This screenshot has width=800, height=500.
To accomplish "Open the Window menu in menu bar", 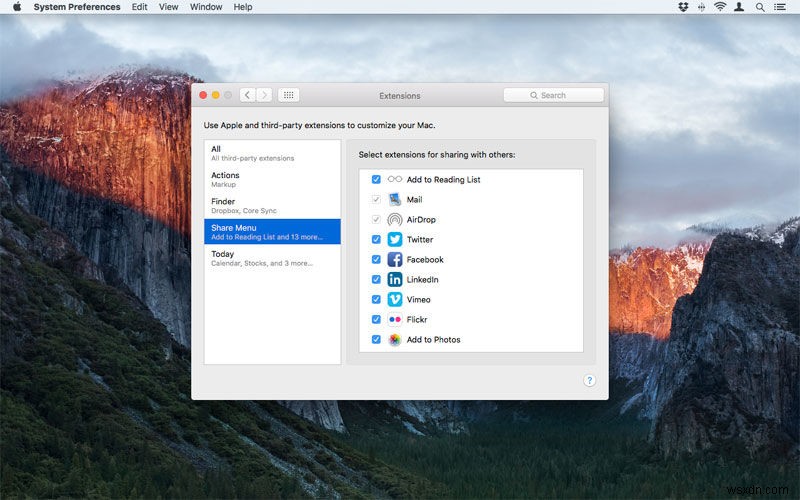I will [x=206, y=7].
